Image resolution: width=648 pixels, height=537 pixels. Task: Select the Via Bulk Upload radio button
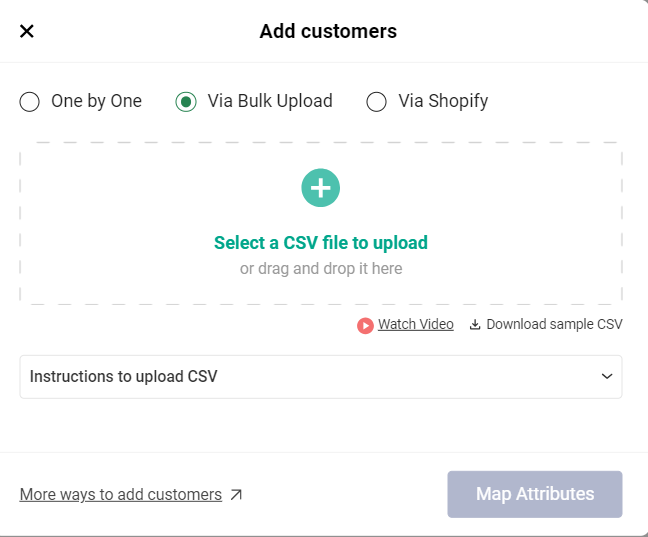(x=186, y=101)
